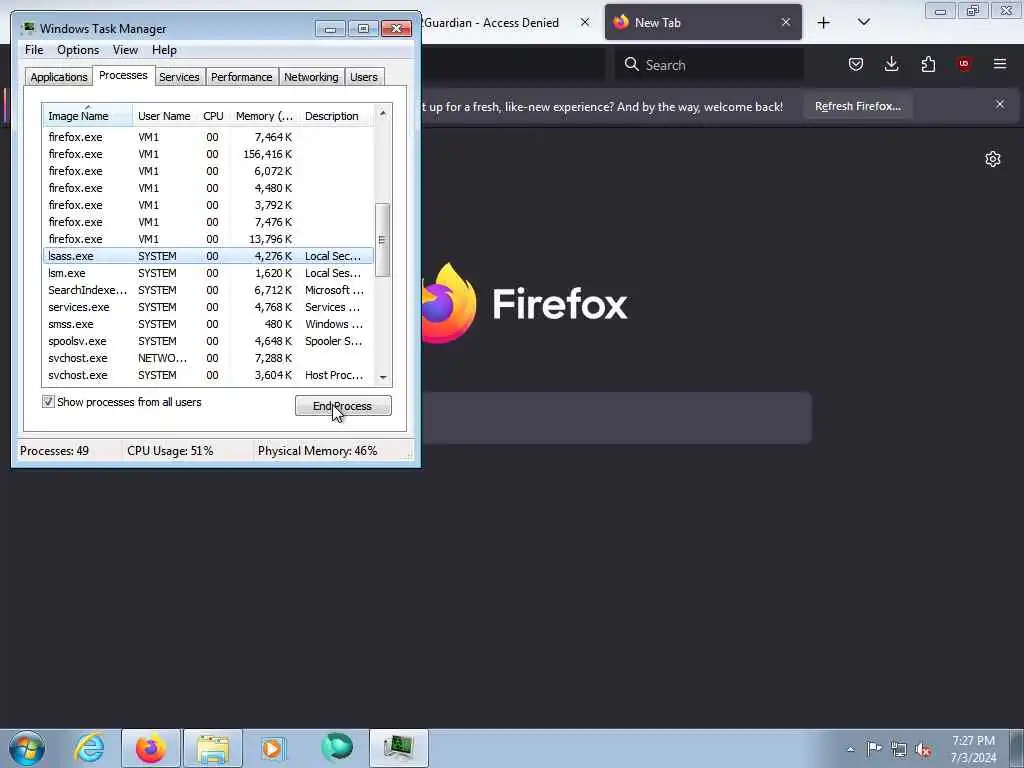1024x768 pixels.
Task: Close the Guardian Access Denied tab
Action: click(x=585, y=22)
